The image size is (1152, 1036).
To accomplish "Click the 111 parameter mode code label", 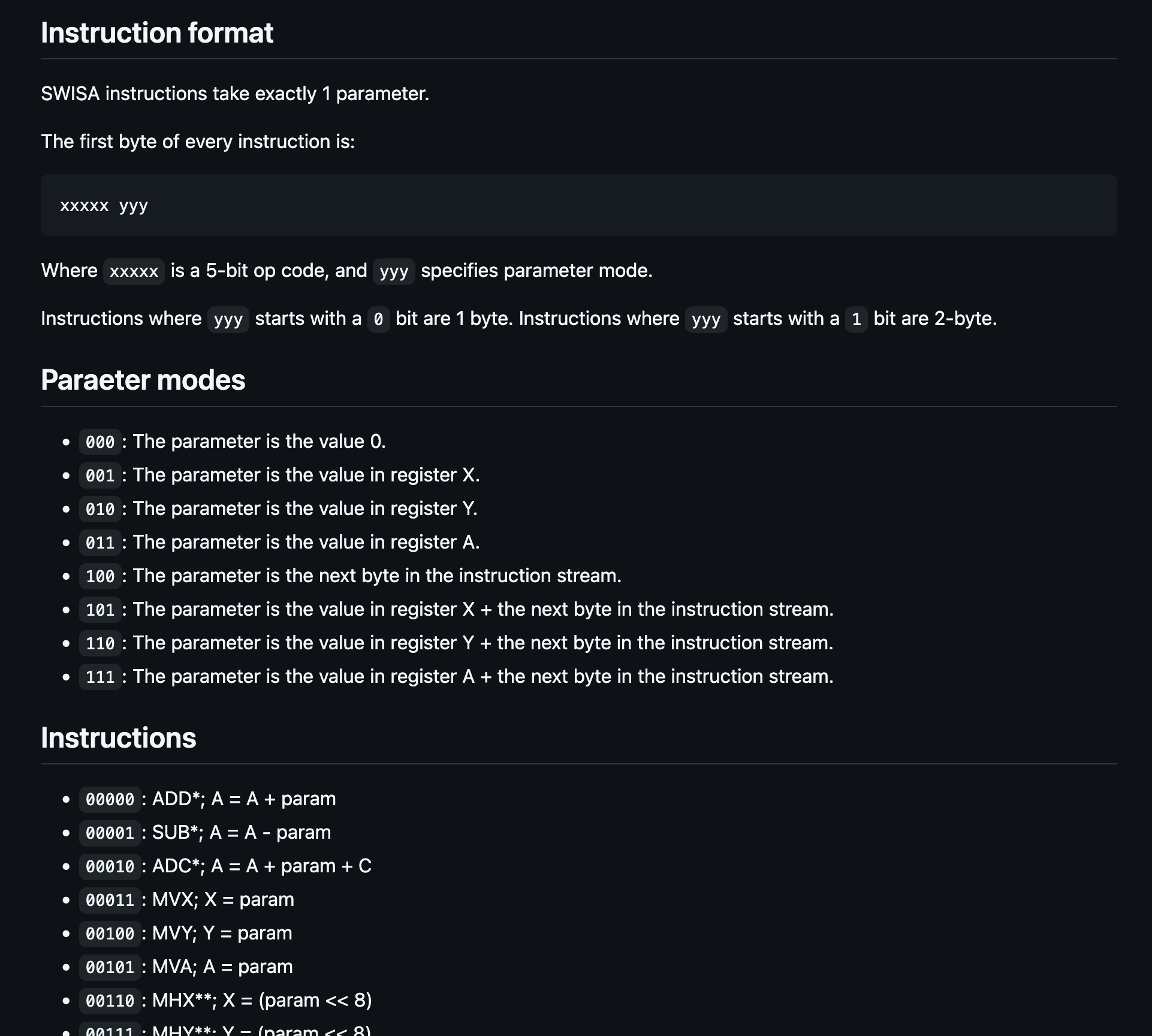I will point(100,677).
